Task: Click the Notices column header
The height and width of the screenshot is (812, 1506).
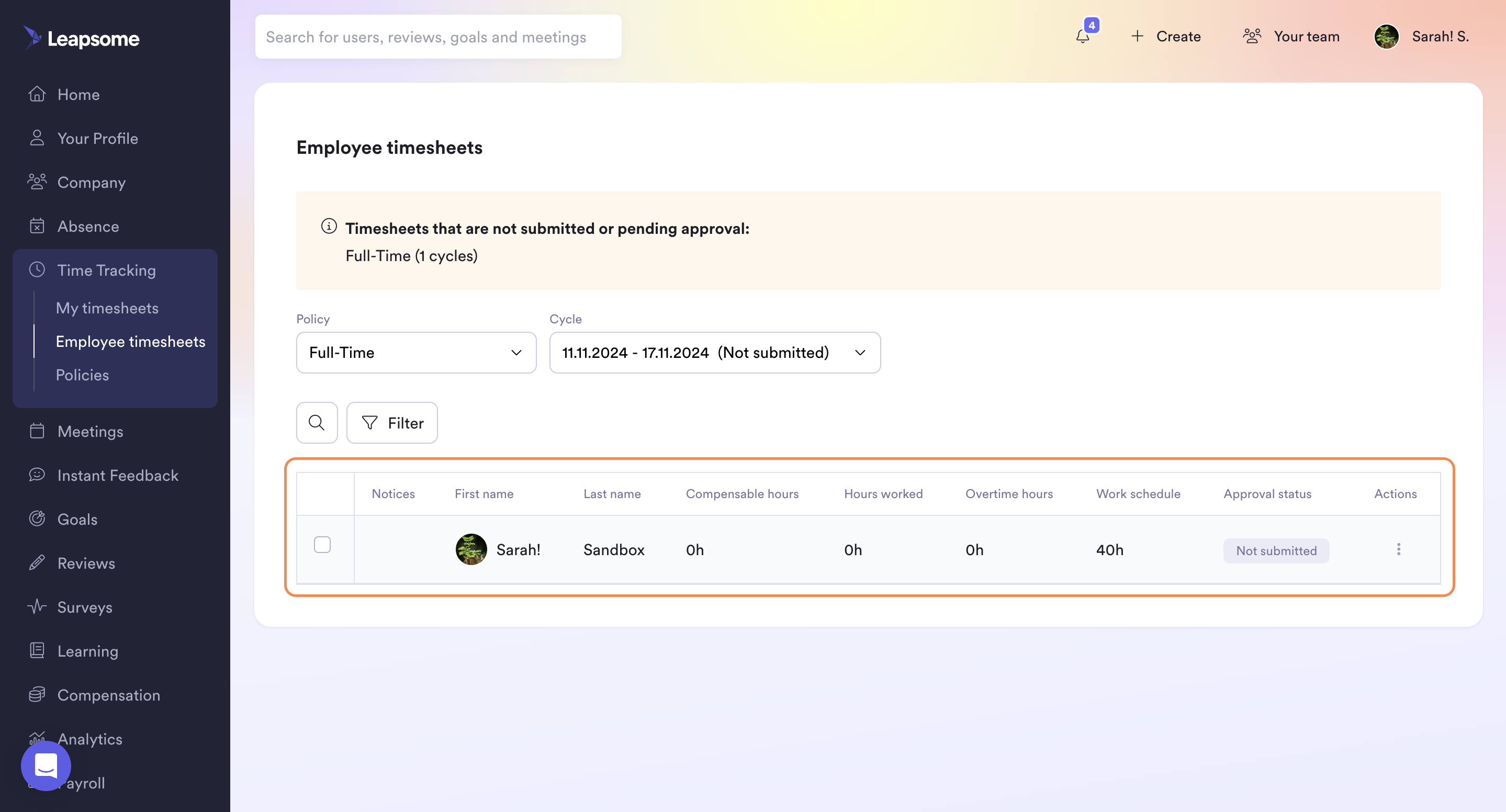Action: click(x=393, y=494)
